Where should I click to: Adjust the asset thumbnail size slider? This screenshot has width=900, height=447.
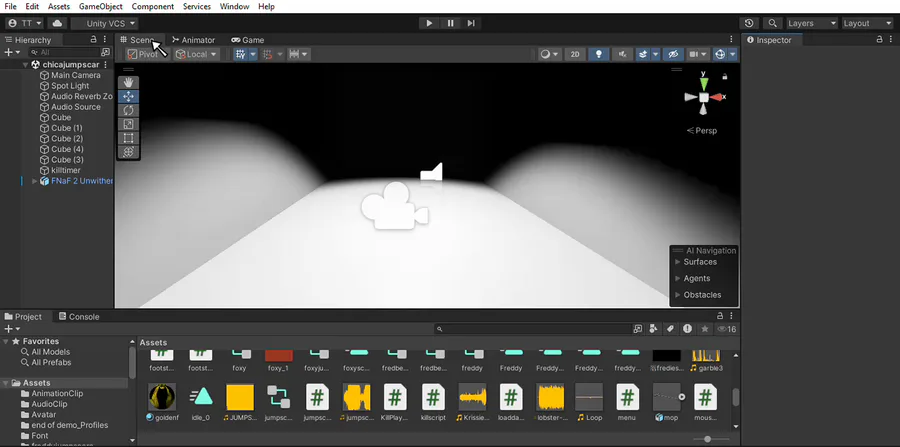[x=708, y=439]
